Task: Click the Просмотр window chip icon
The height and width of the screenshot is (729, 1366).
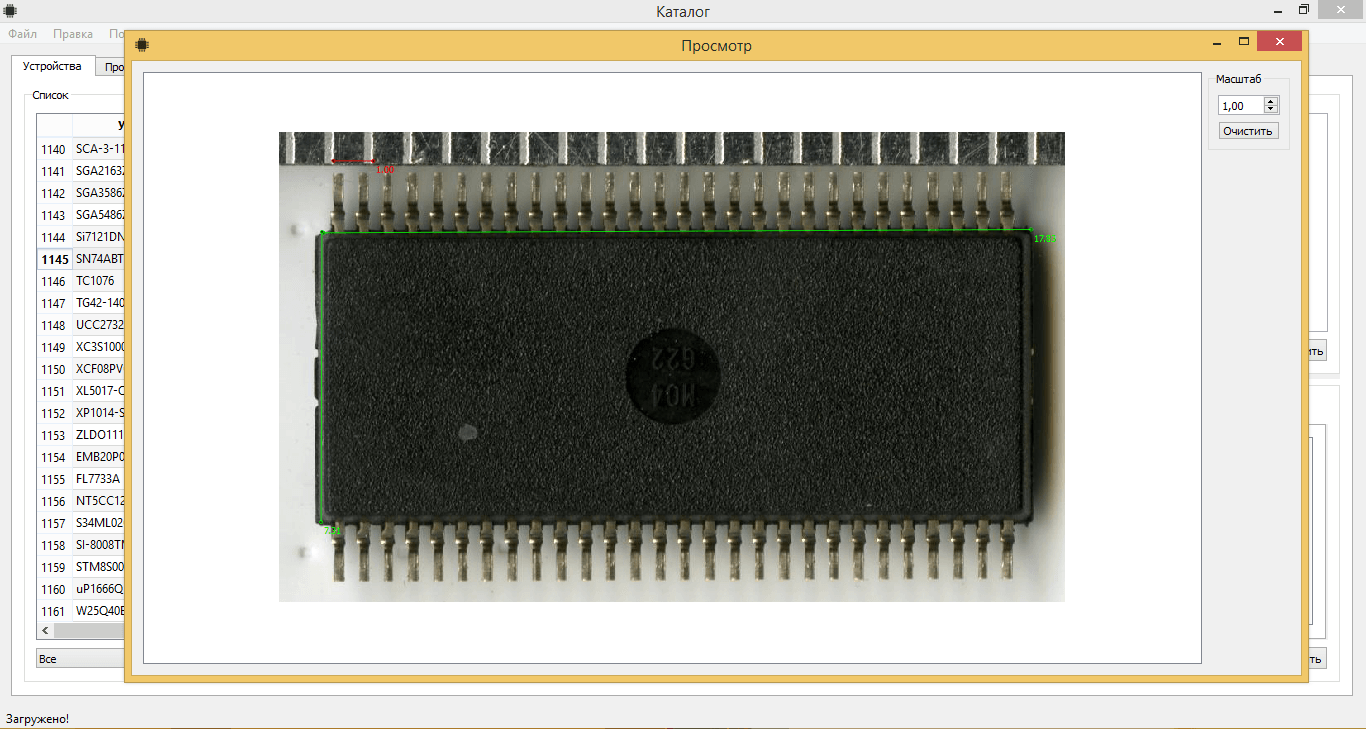Action: [x=142, y=45]
